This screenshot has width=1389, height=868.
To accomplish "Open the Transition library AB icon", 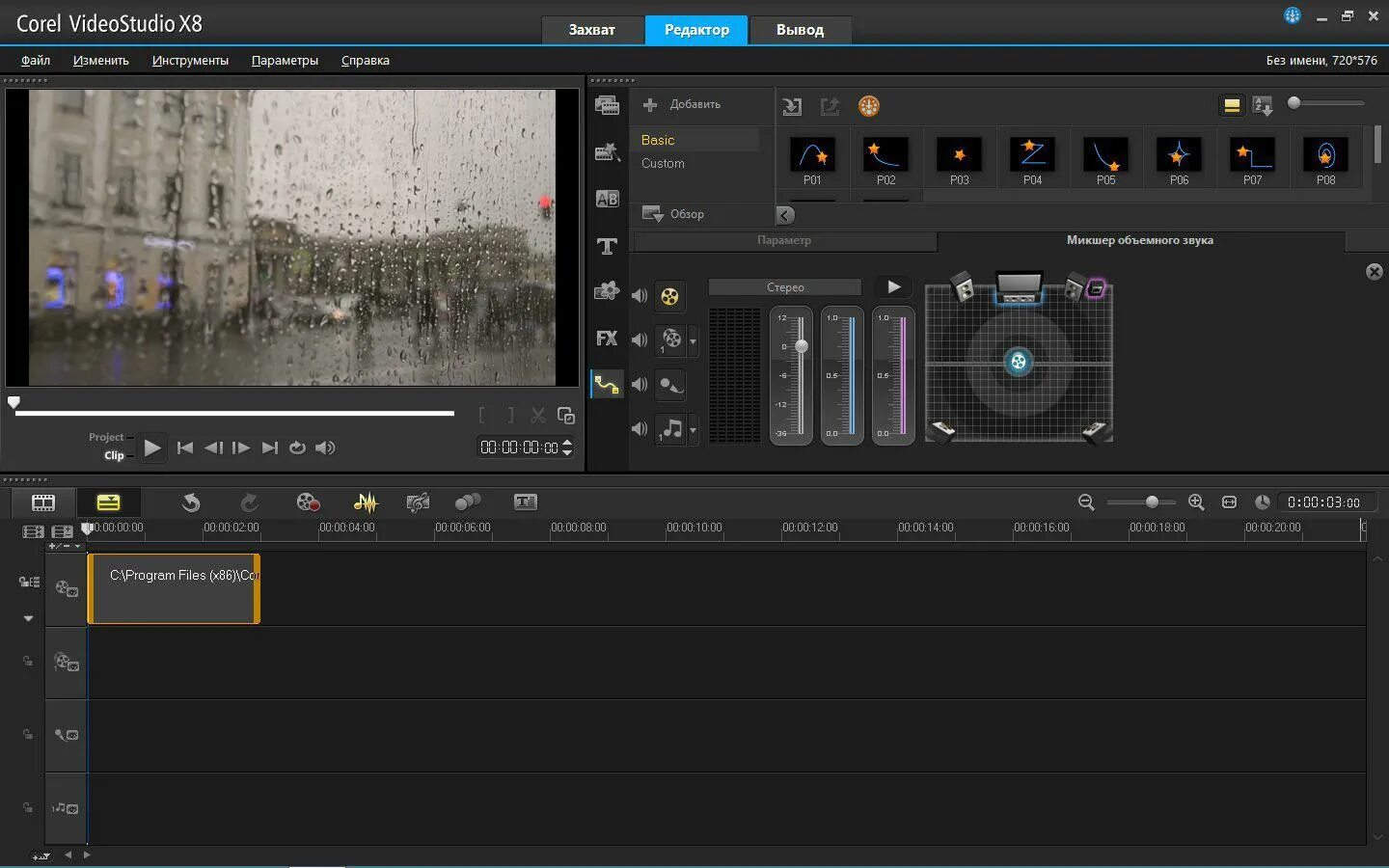I will 607,199.
